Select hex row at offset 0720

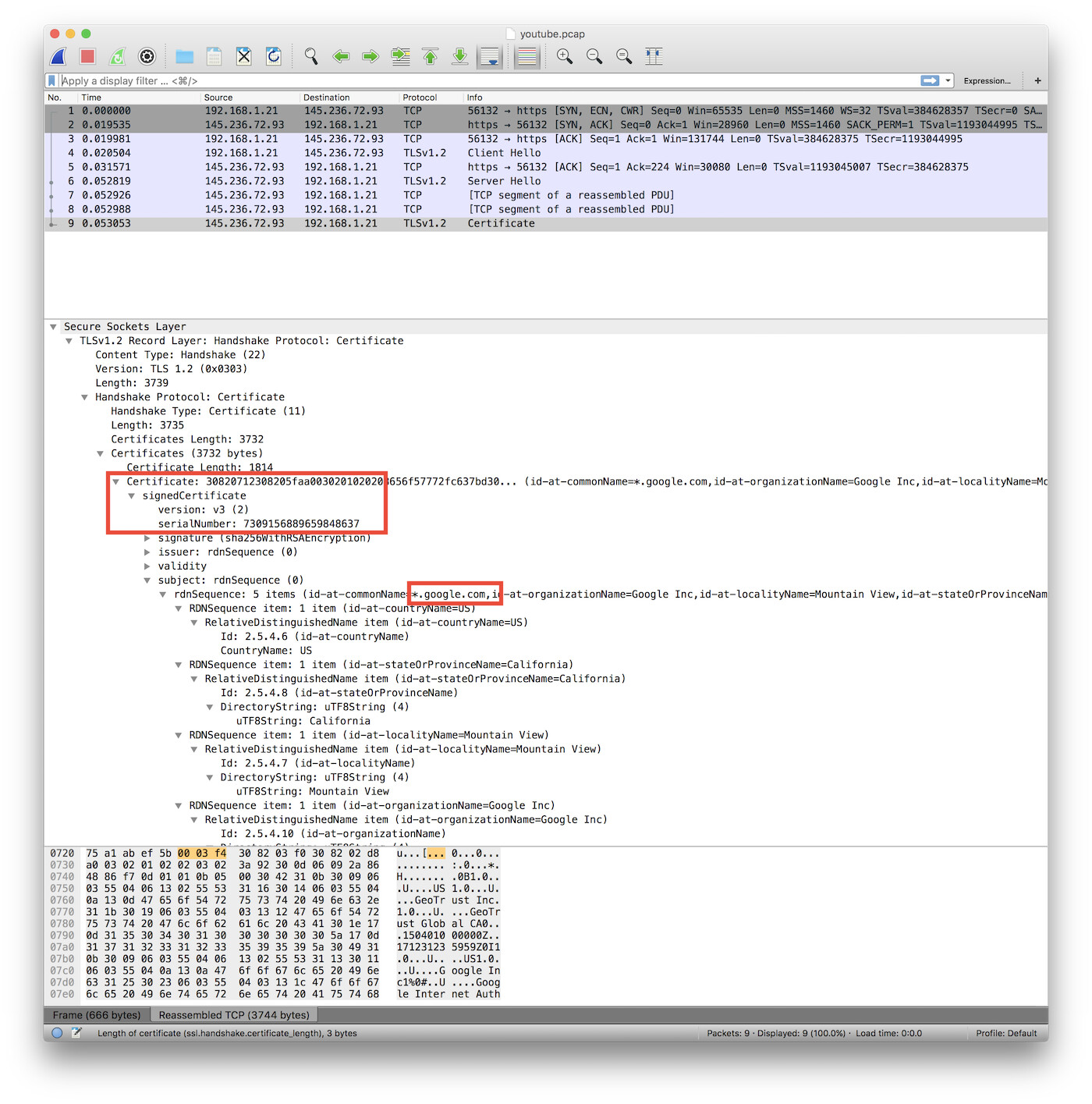tap(275, 854)
